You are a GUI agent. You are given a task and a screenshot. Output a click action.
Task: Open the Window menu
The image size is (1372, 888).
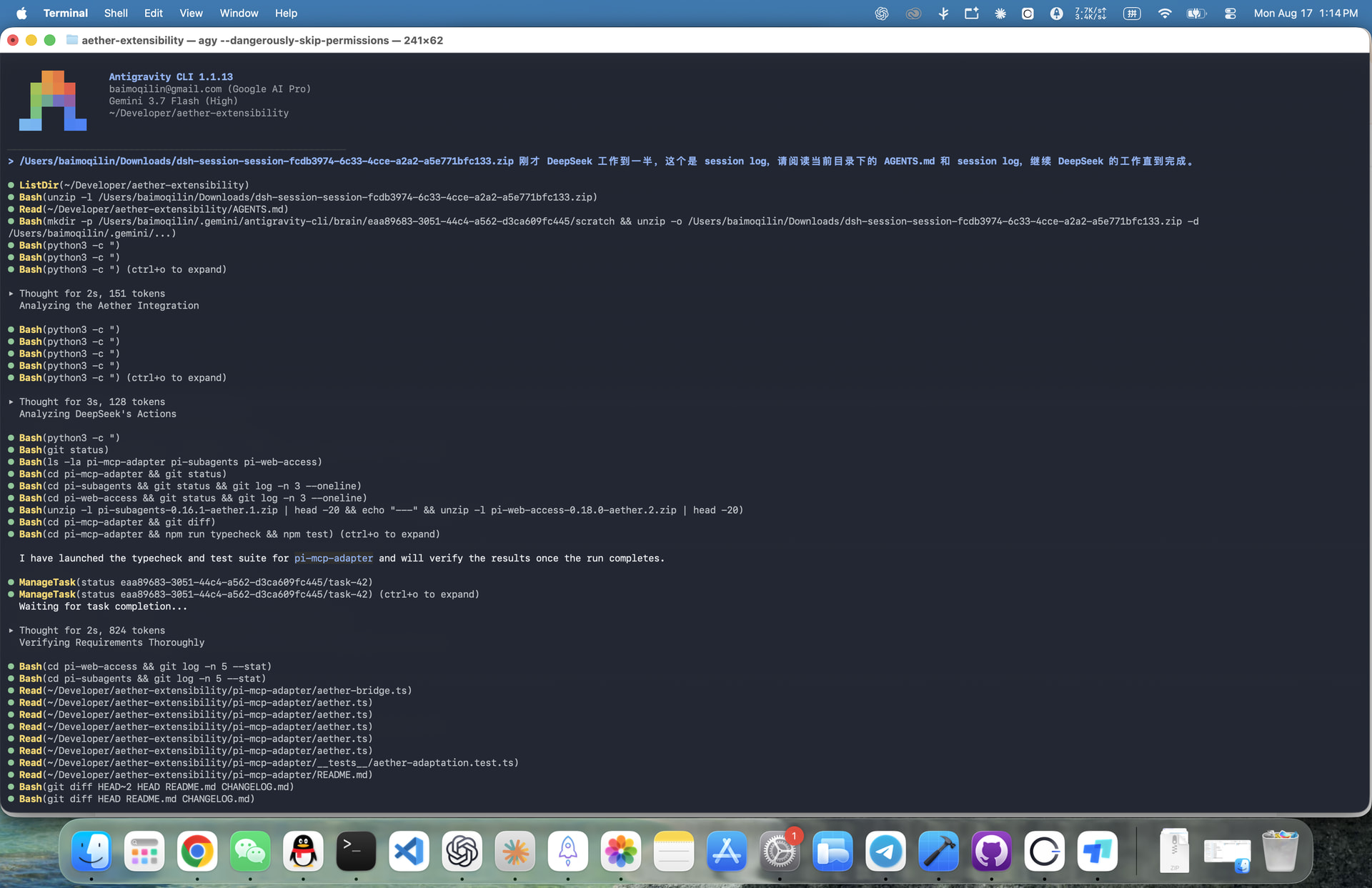tap(239, 13)
